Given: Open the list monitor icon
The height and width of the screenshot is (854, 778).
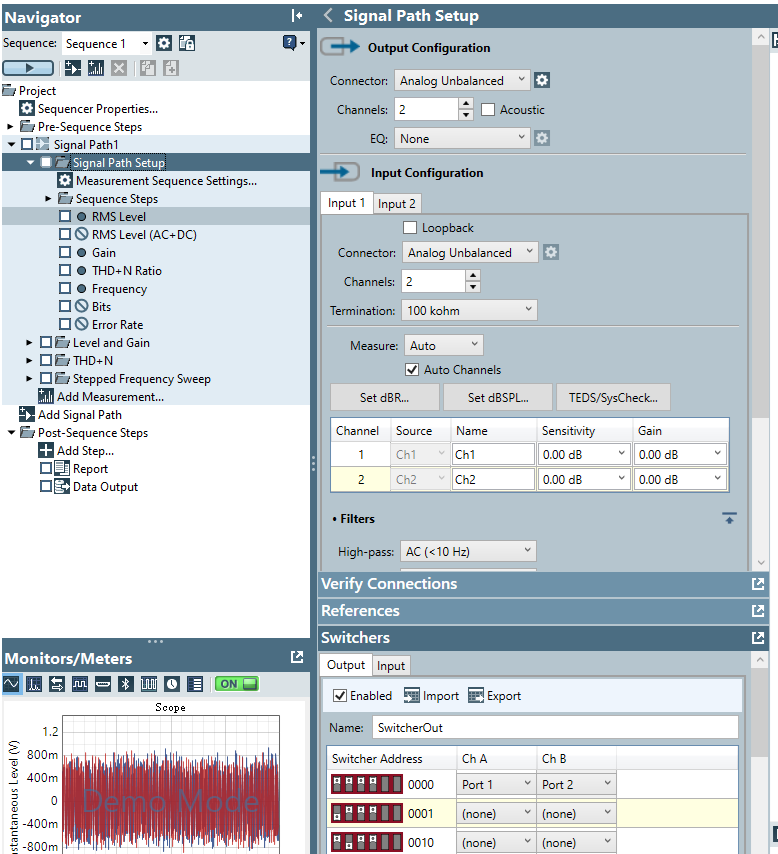Looking at the screenshot, I should [x=194, y=684].
